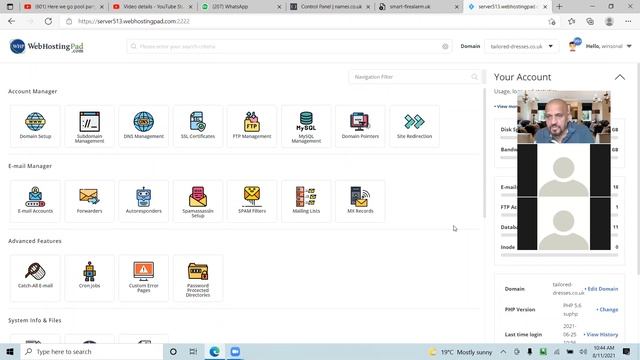Open SSL Certificates
This screenshot has width=640, height=360.
pos(198,126)
